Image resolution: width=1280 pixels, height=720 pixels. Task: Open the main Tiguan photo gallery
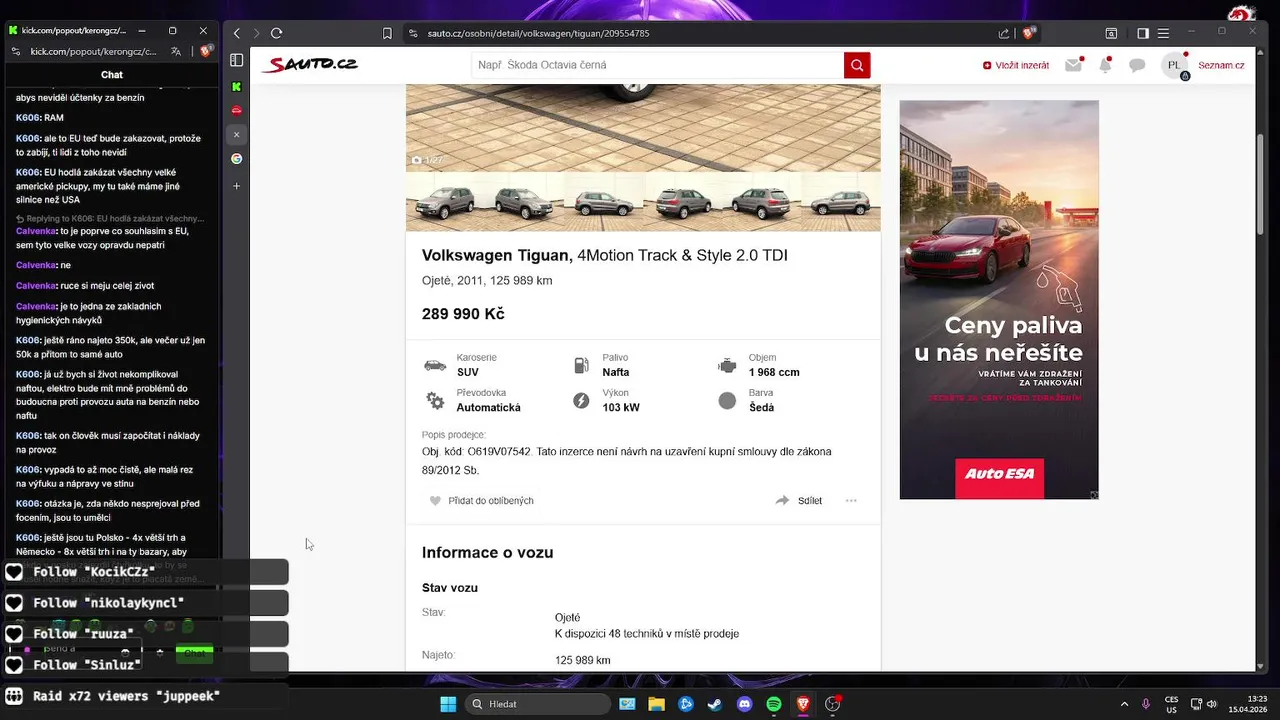point(643,128)
